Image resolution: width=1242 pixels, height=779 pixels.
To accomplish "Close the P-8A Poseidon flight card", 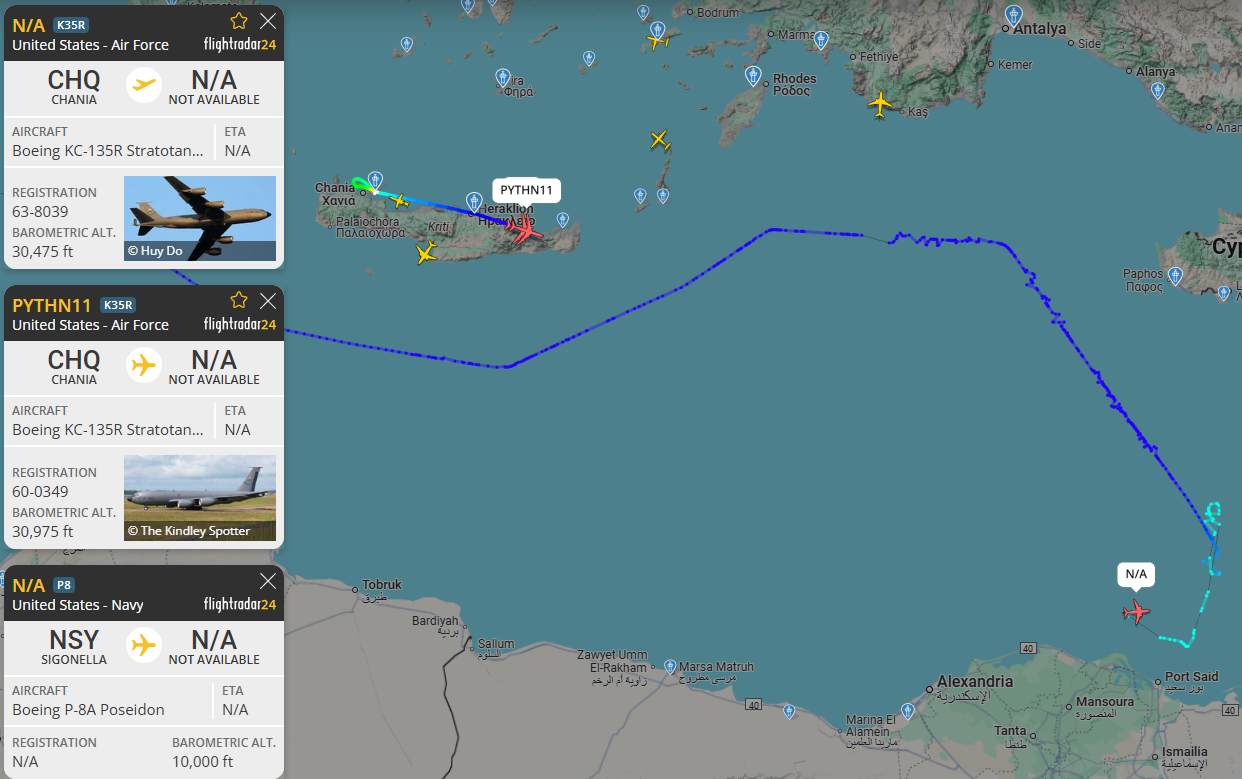I will 268,580.
